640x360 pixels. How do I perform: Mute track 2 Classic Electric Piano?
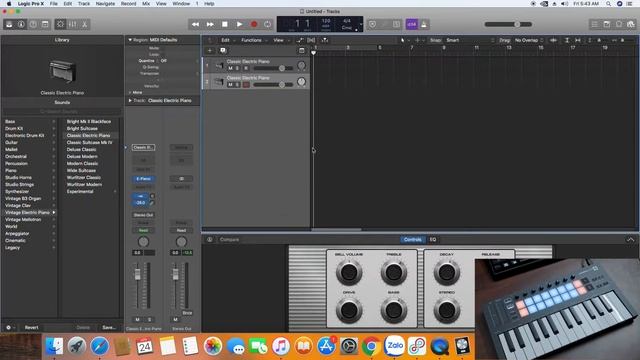point(230,84)
